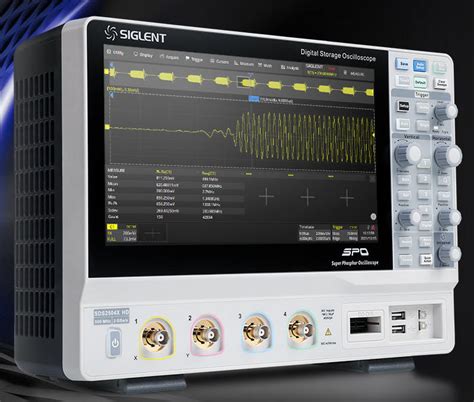Click the blue trigger delay marker above waveform
This screenshot has height=402, width=474.
254,99
